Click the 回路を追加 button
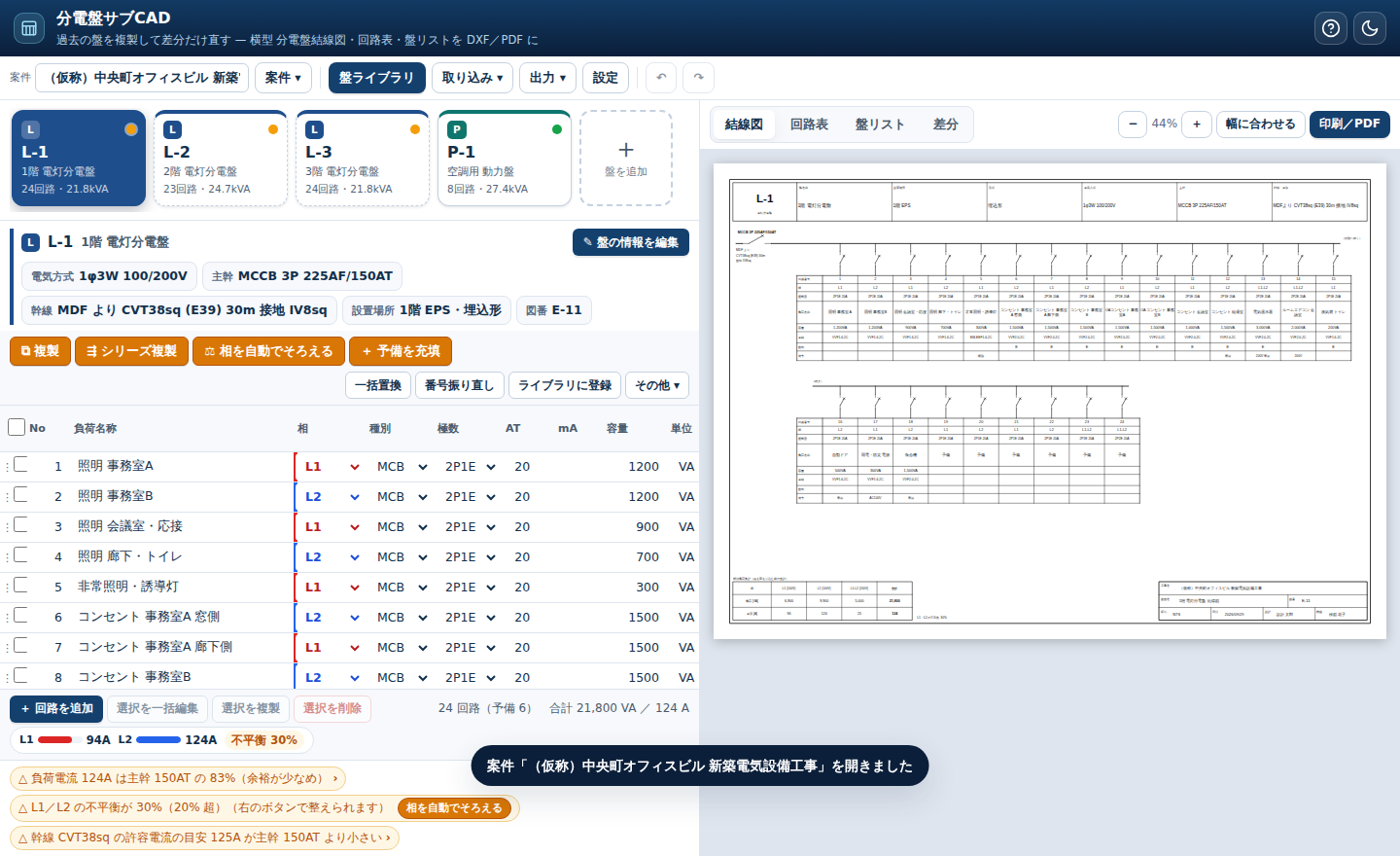The height and width of the screenshot is (856, 1400). [56, 709]
